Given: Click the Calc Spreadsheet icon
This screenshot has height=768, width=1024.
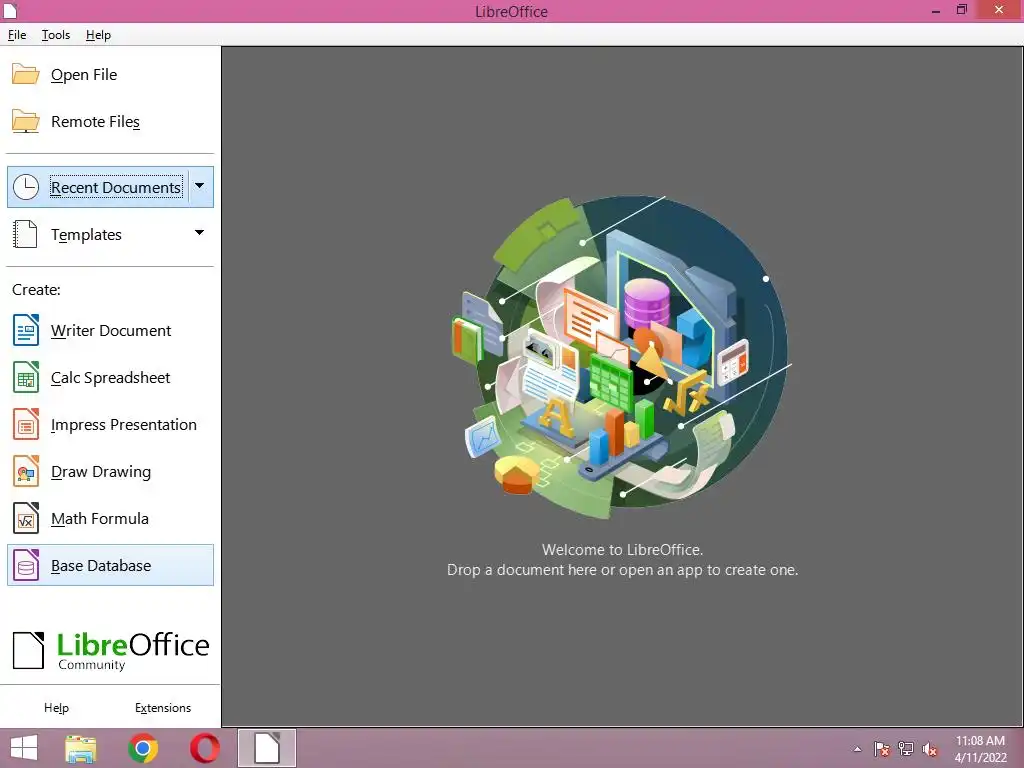Looking at the screenshot, I should (26, 377).
